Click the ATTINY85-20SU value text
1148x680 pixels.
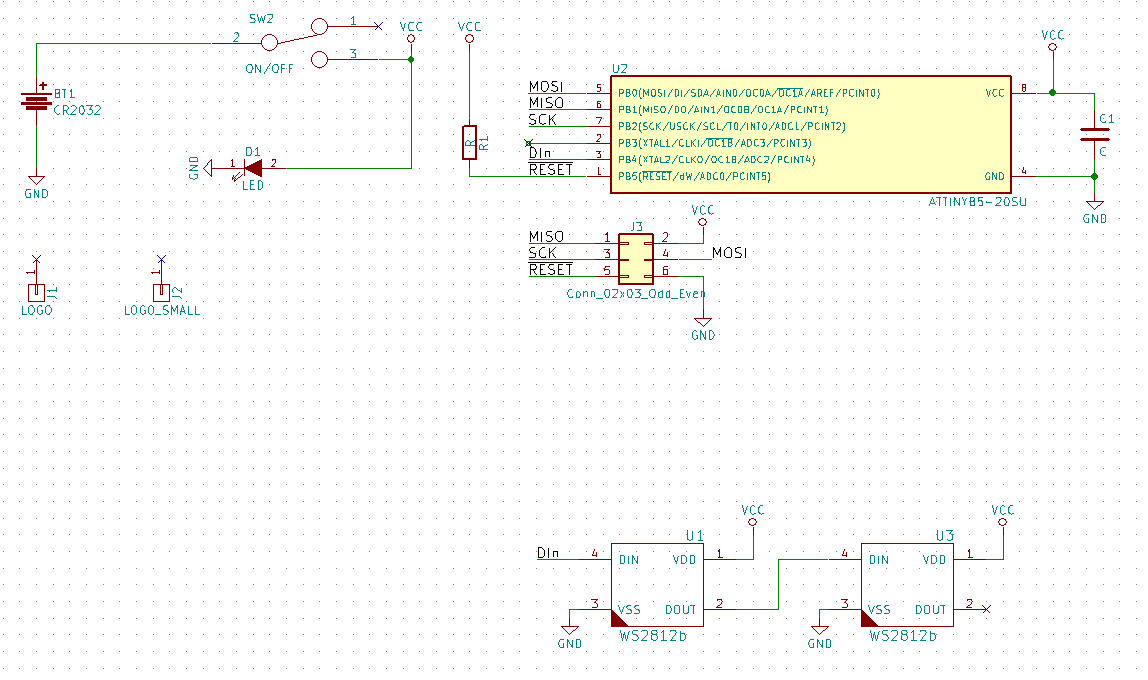(x=977, y=202)
